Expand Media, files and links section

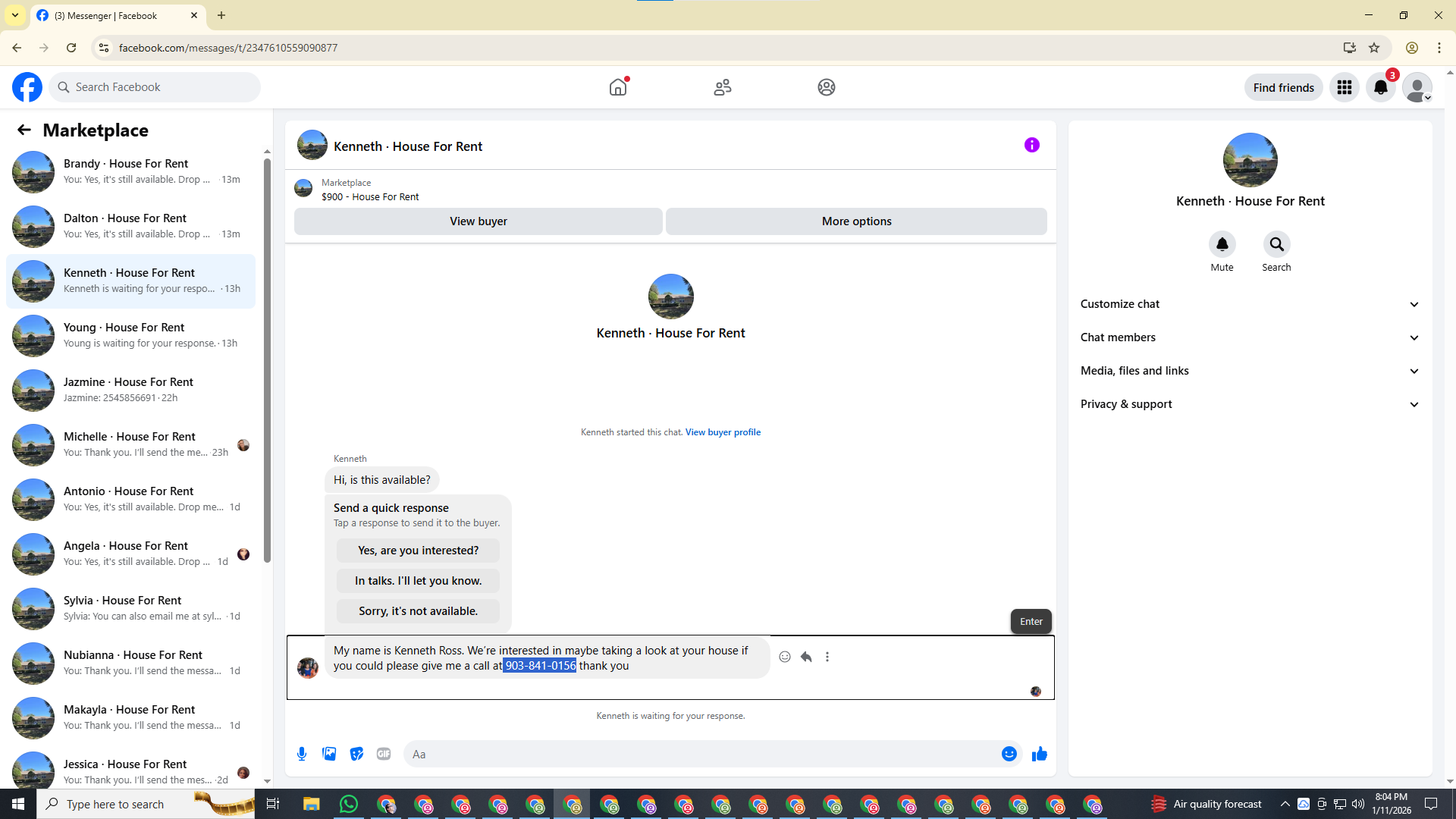point(1250,371)
